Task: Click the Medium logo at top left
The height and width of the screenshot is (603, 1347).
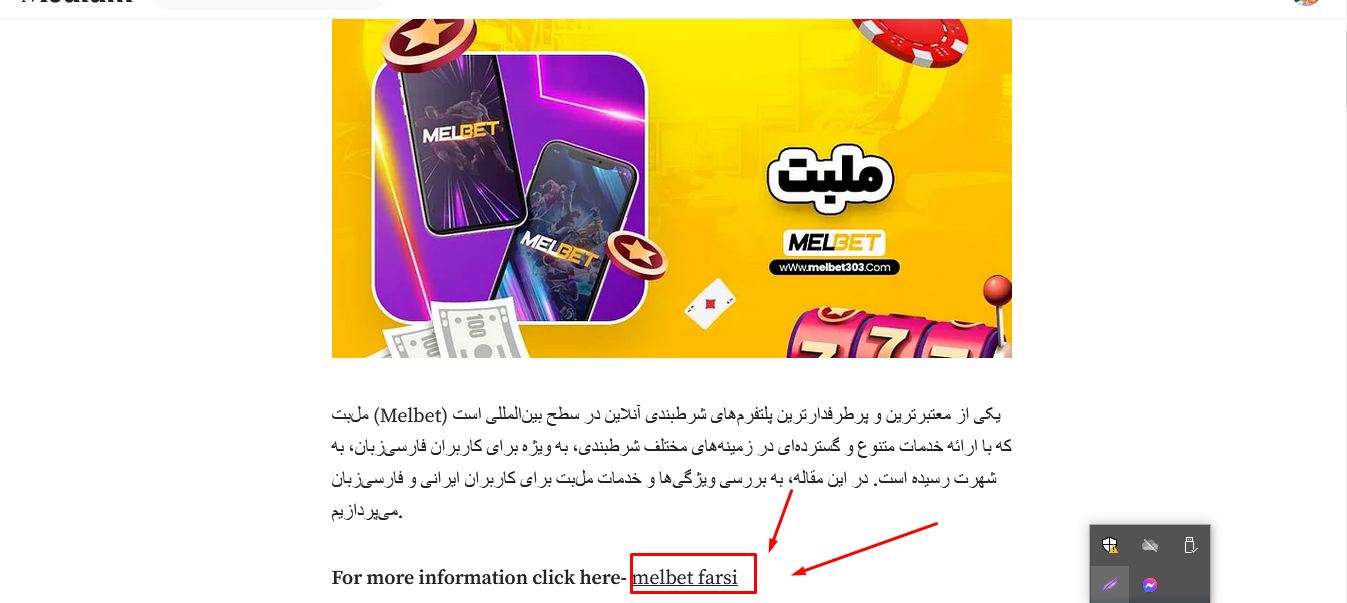Action: [76, 3]
